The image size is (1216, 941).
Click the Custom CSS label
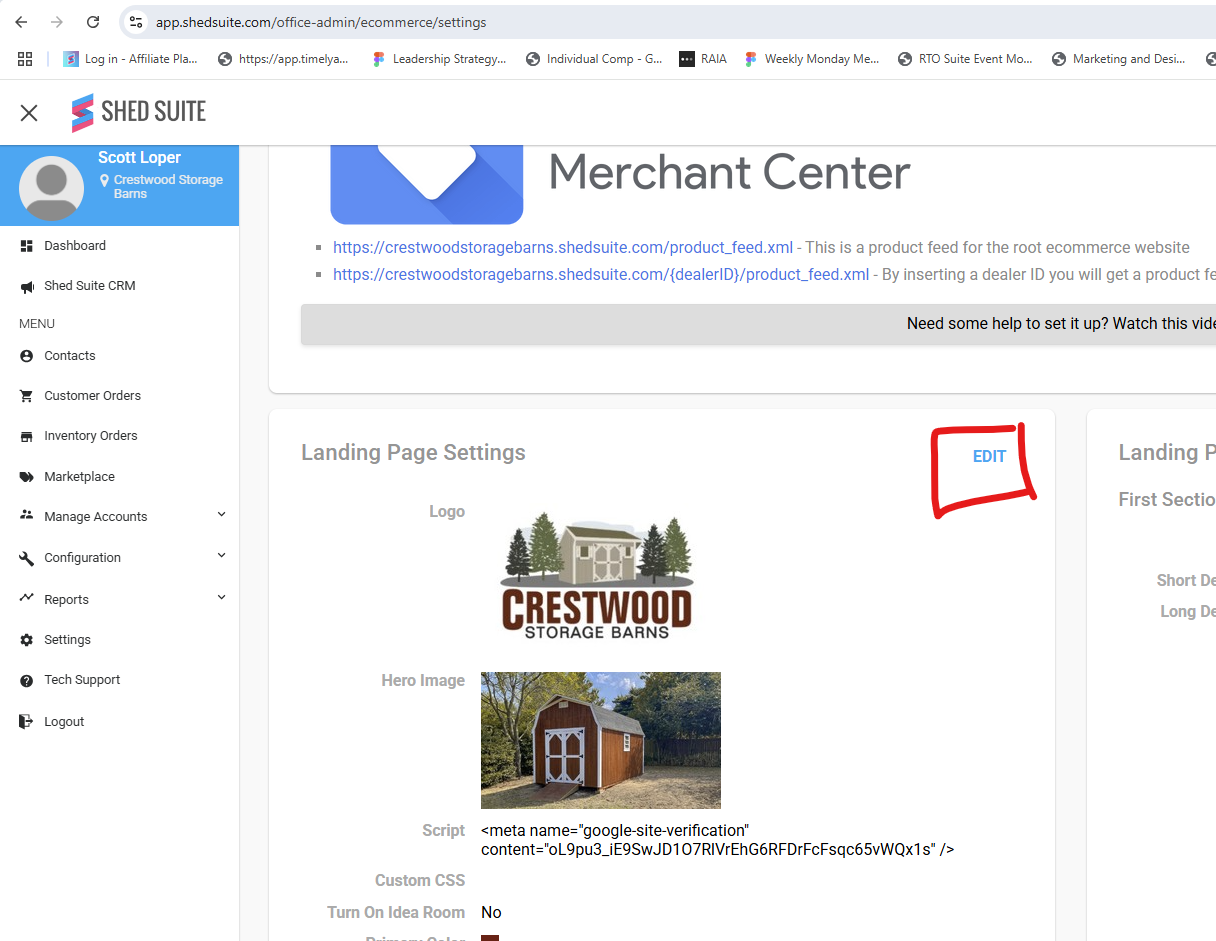[420, 881]
